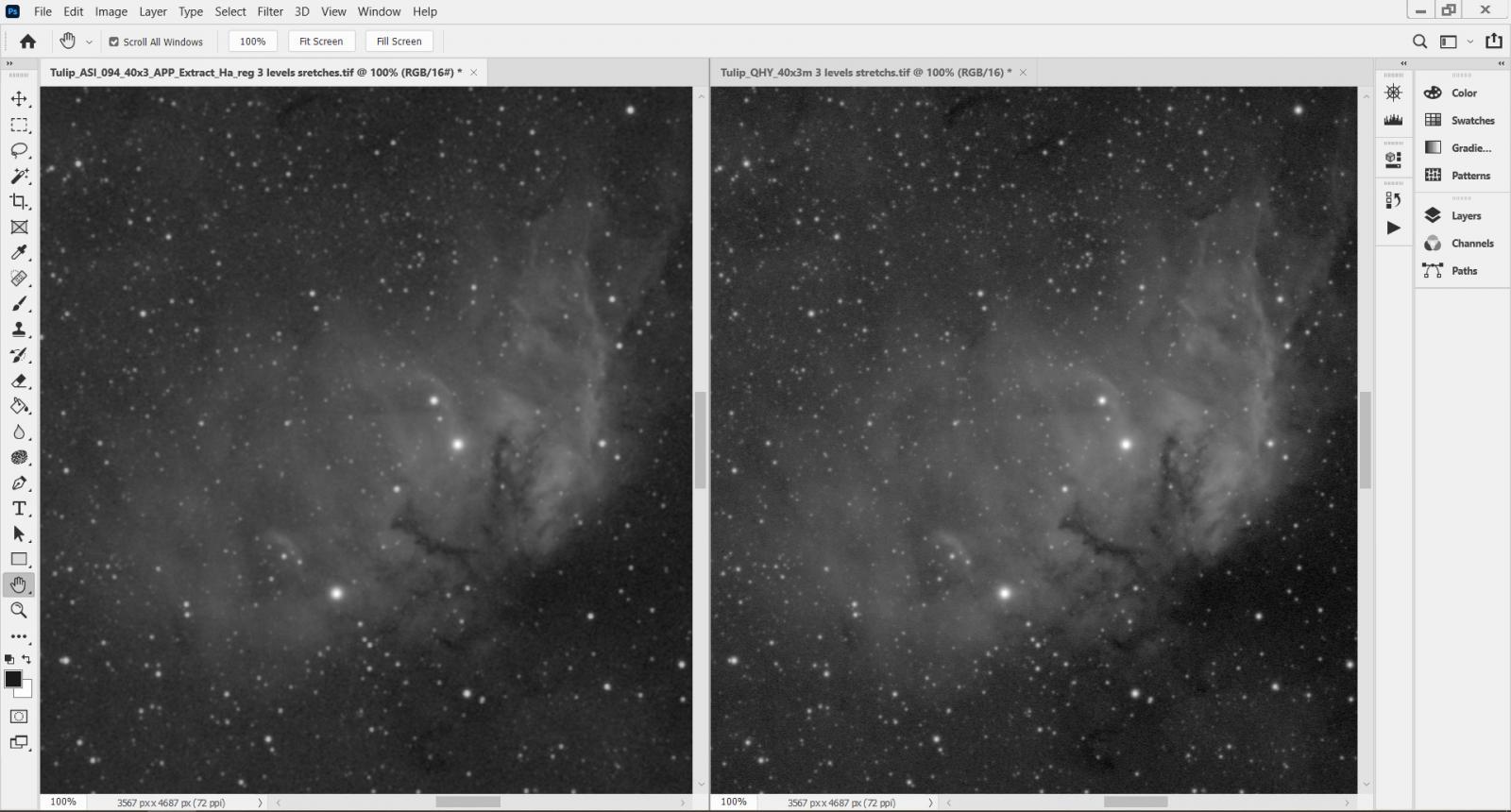Select the Path Selection tool
The height and width of the screenshot is (812, 1511).
point(19,533)
